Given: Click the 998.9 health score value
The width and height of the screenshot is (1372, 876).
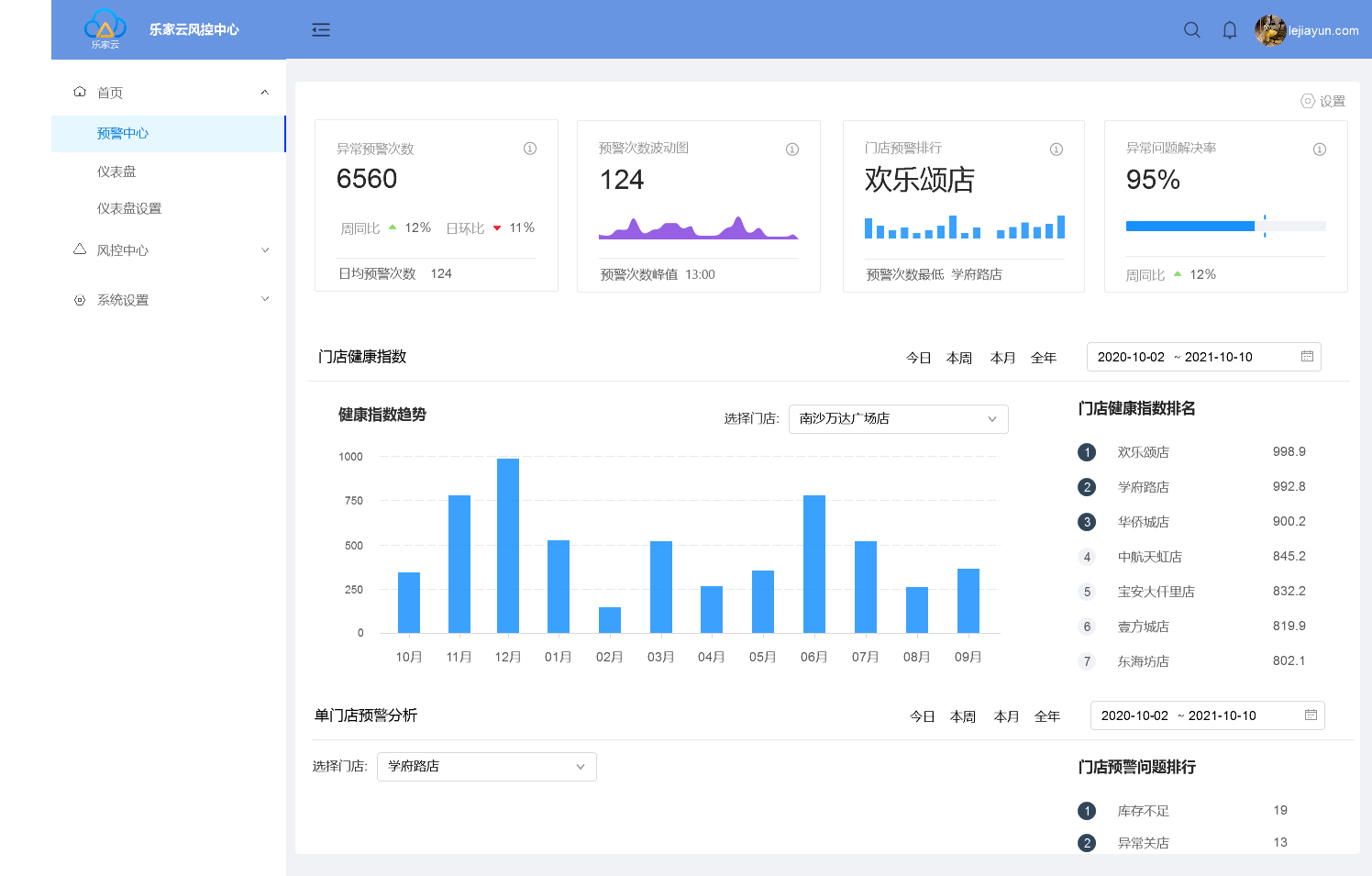Looking at the screenshot, I should [x=1289, y=451].
